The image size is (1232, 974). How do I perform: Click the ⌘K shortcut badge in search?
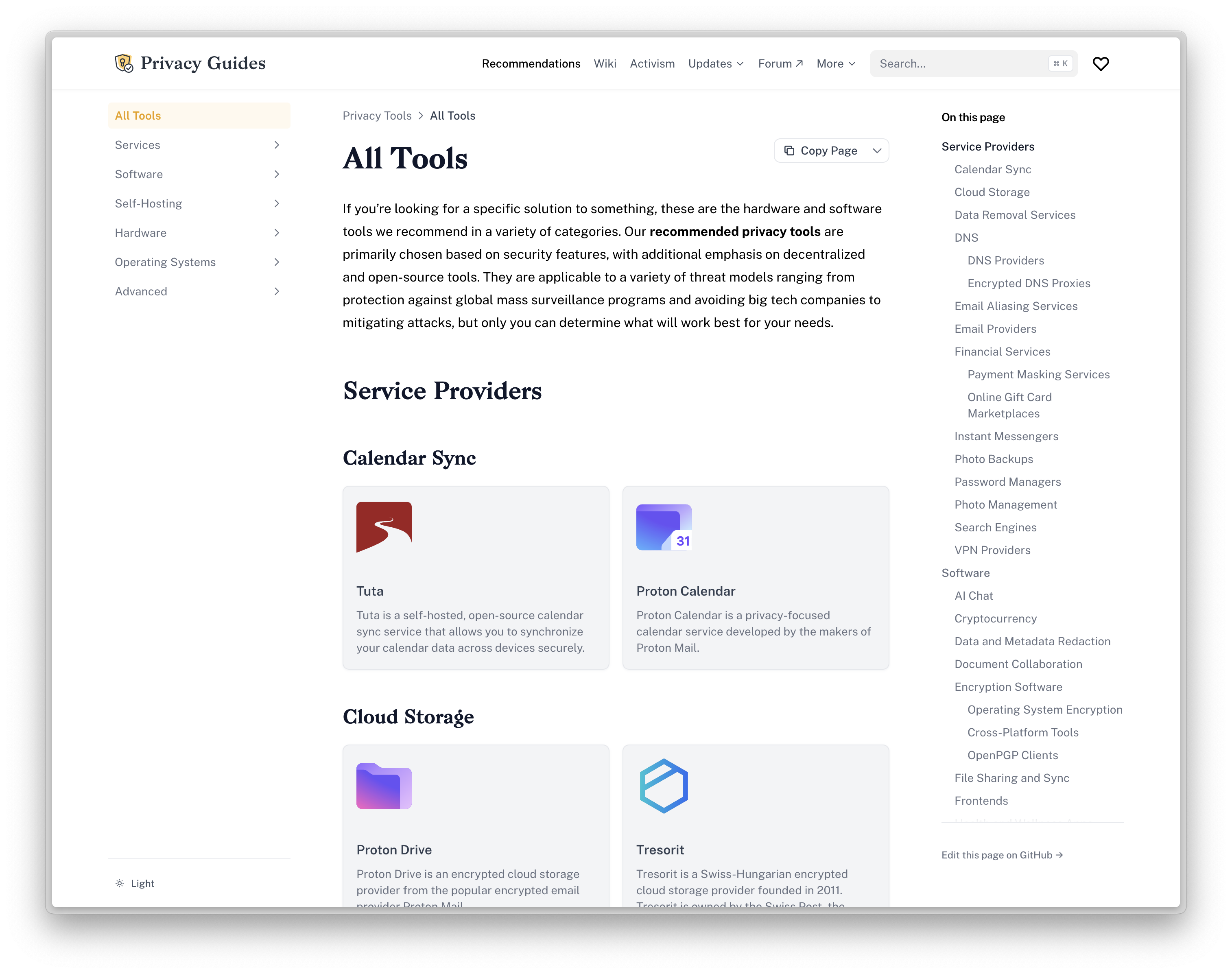(1060, 64)
